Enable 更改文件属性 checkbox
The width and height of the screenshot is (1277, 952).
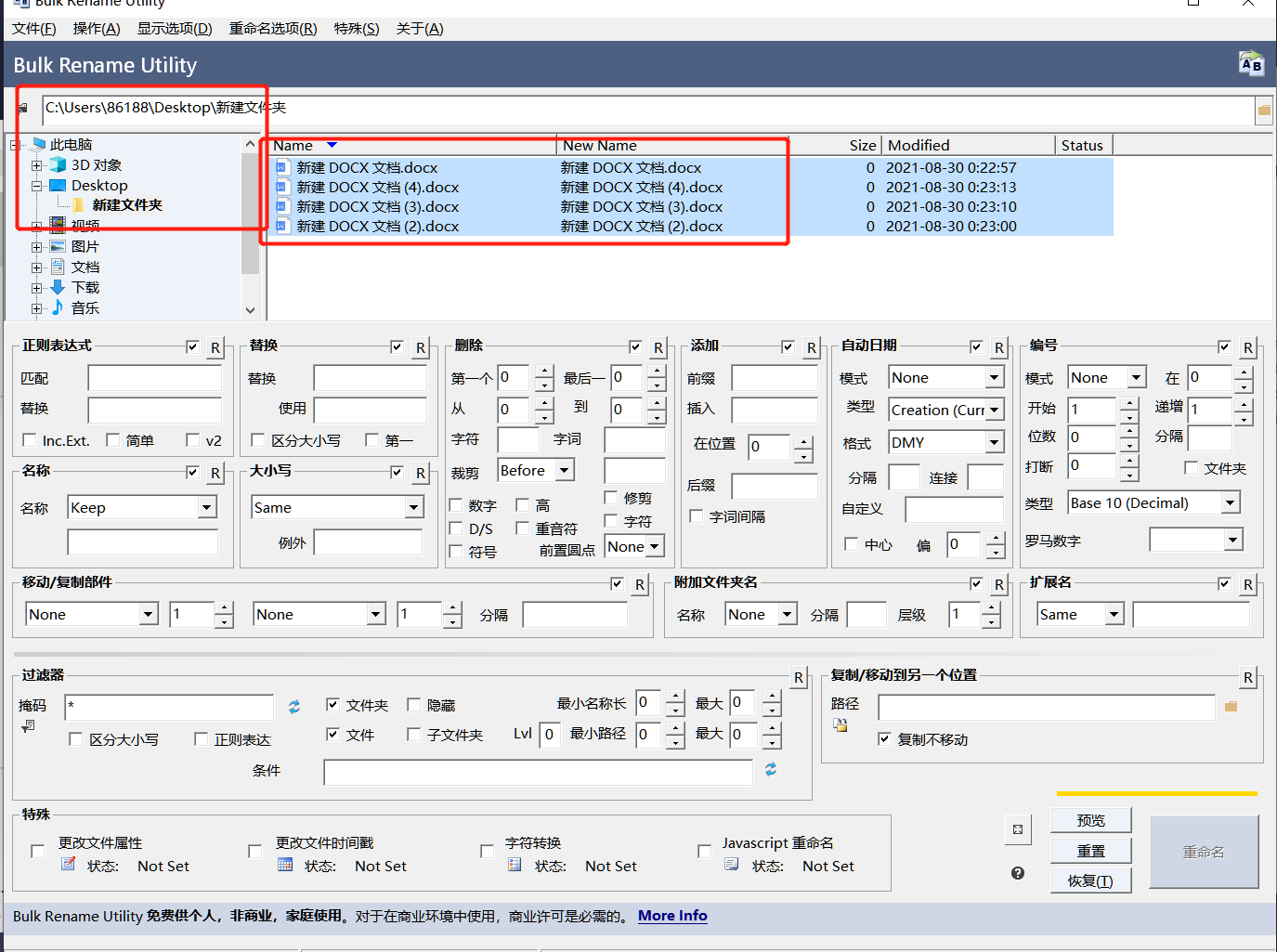point(38,851)
